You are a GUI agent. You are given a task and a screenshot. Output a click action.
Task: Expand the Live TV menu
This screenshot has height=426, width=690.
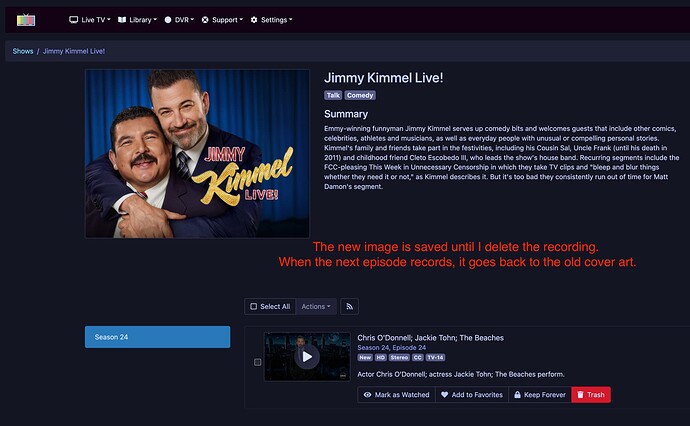pos(90,20)
